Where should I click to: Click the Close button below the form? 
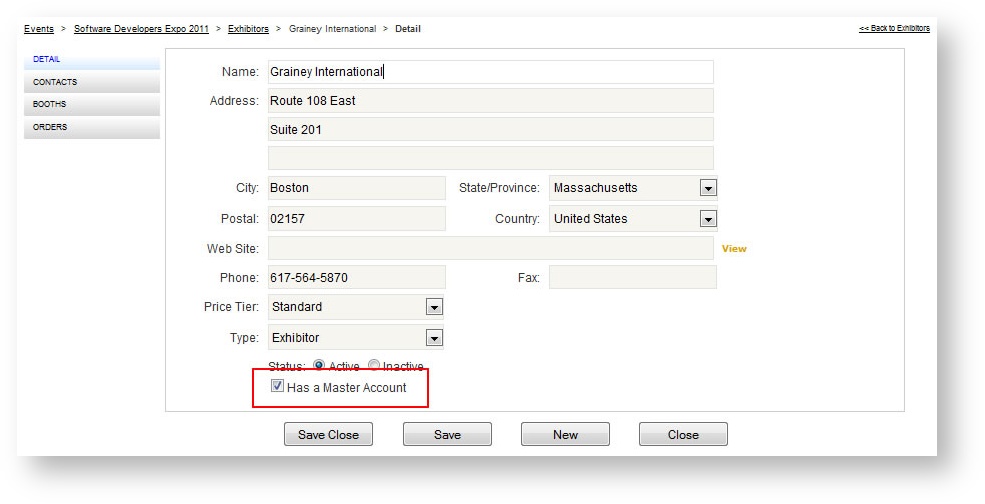click(683, 434)
